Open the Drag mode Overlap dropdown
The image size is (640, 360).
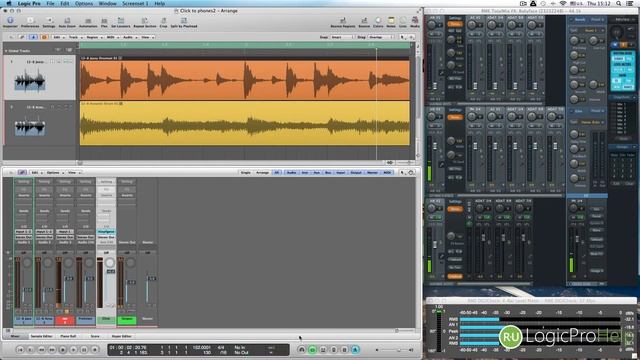click(x=380, y=37)
